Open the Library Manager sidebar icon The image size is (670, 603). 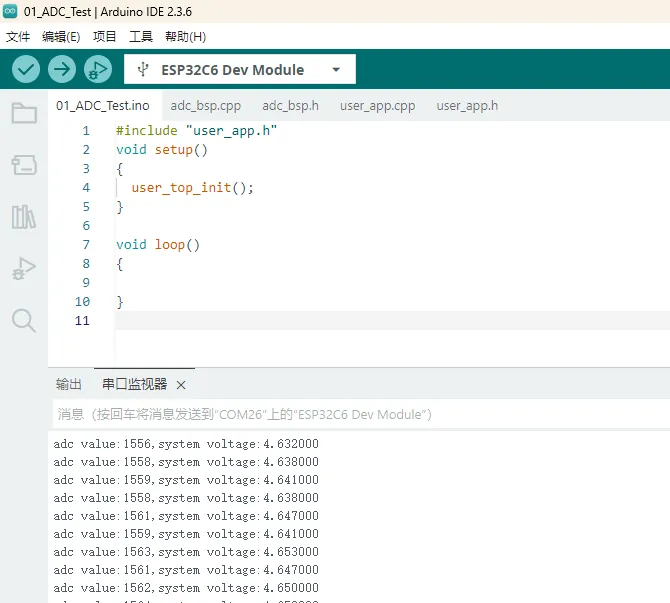24,216
